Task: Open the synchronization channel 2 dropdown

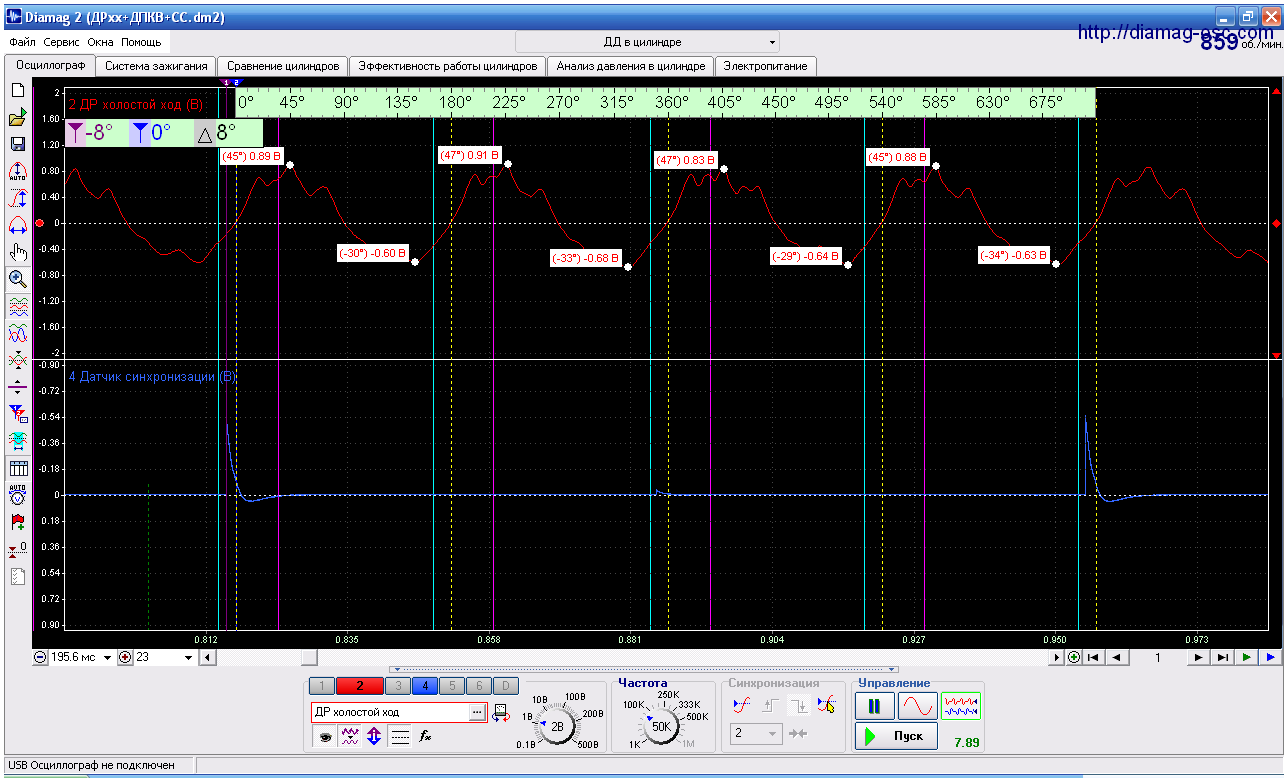Action: coord(755,734)
